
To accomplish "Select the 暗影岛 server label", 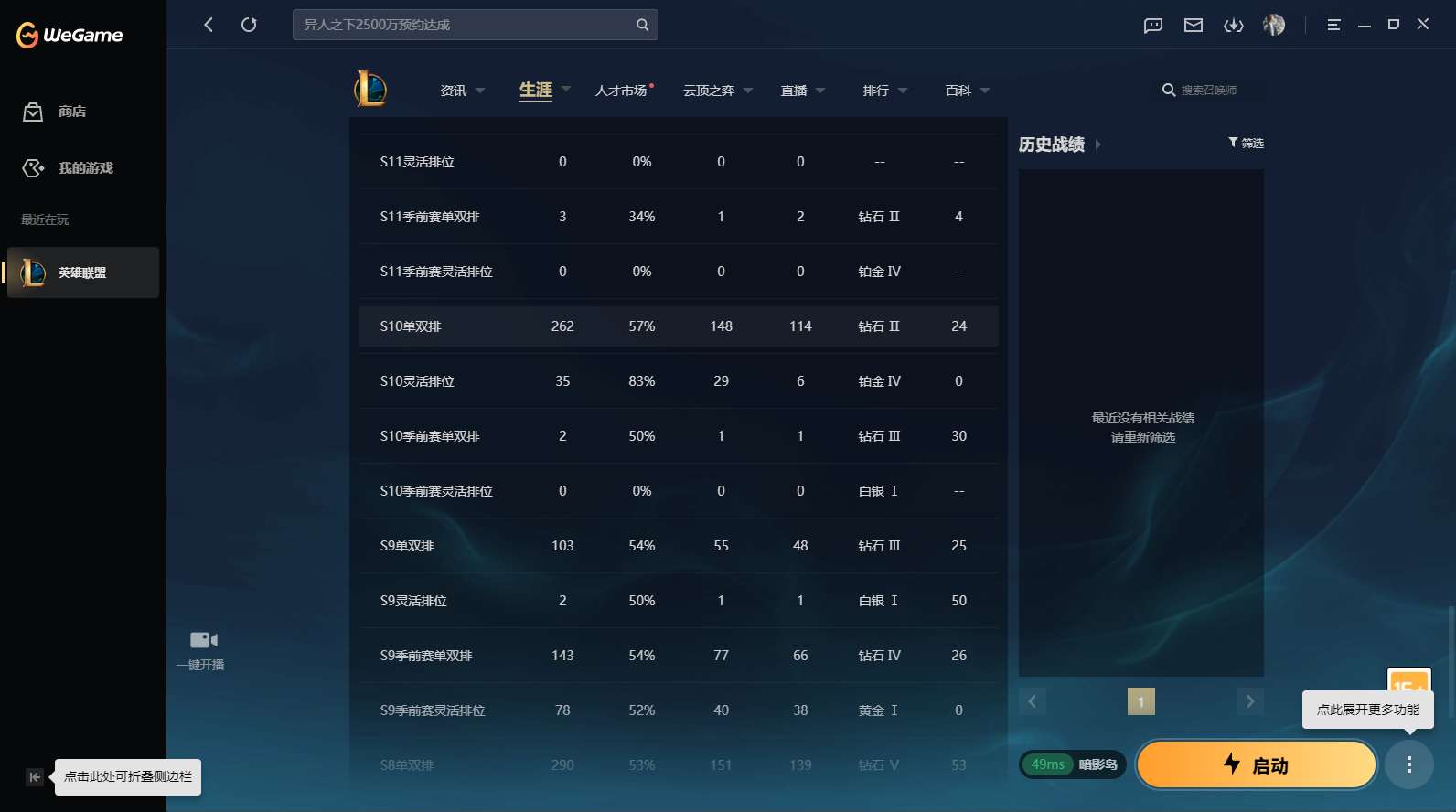I will [x=1098, y=764].
